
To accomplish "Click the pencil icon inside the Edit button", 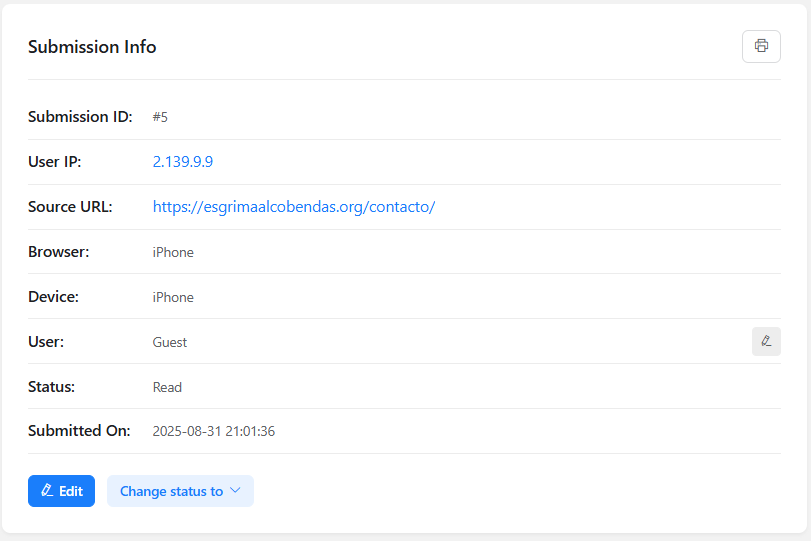I will [x=46, y=491].
